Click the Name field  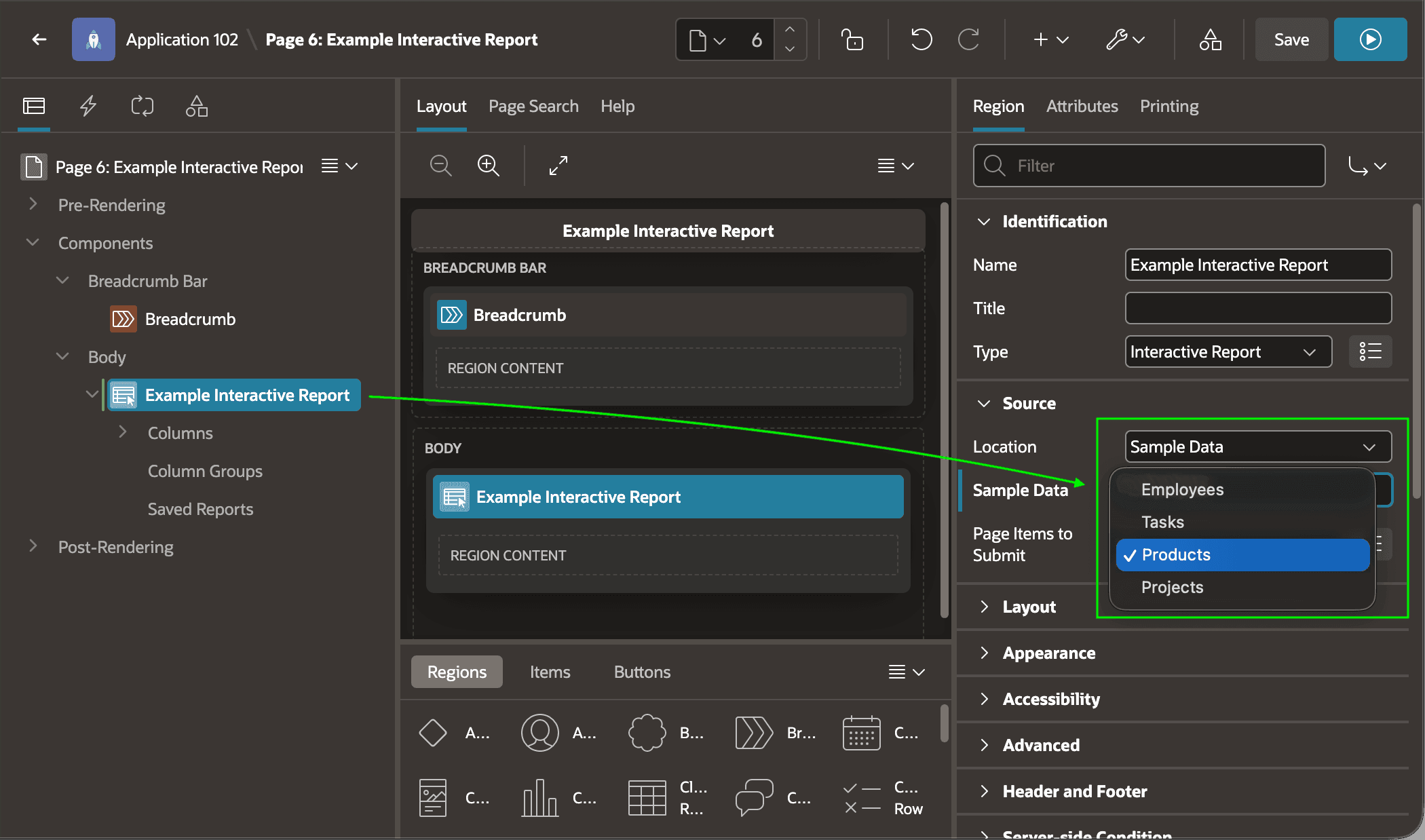1258,265
